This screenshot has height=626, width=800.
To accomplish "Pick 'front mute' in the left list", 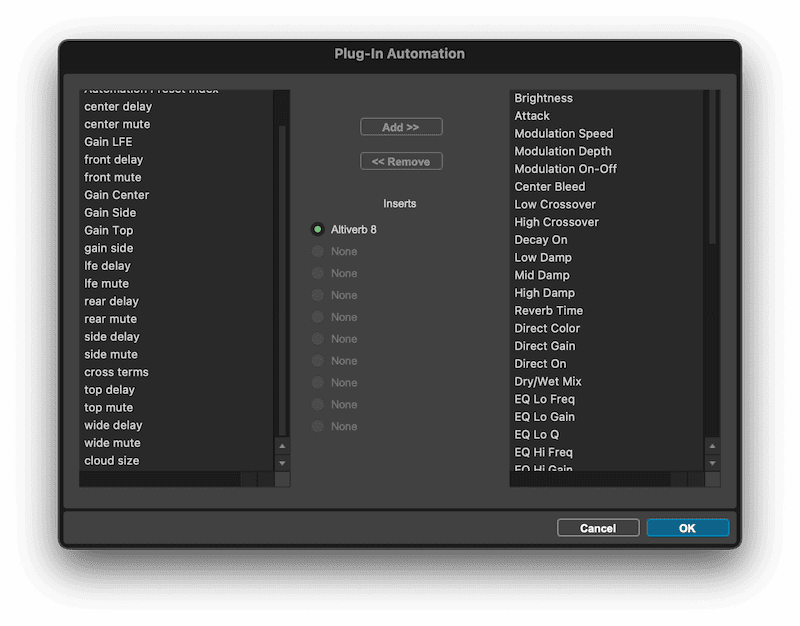I will [113, 178].
